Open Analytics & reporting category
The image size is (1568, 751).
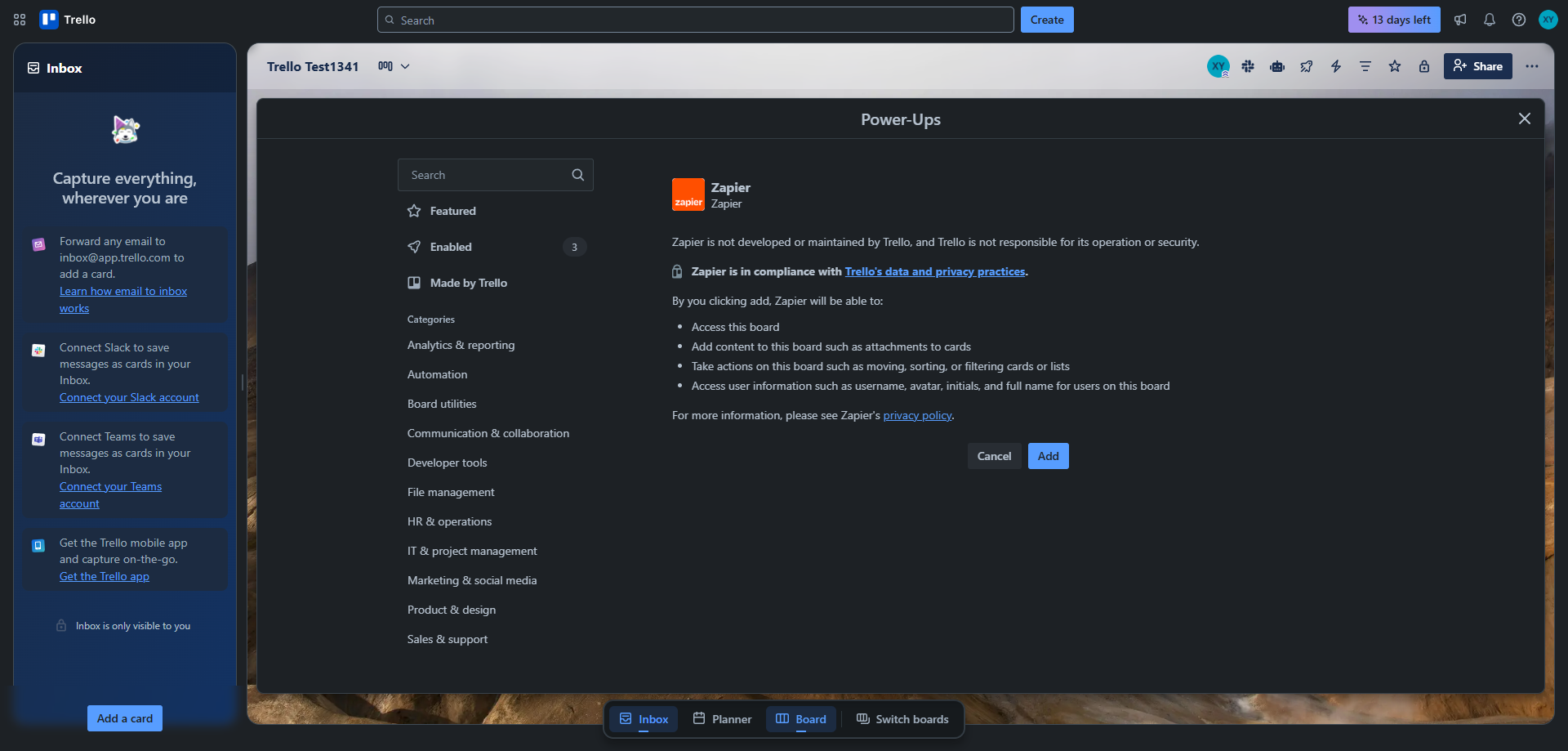pos(461,345)
